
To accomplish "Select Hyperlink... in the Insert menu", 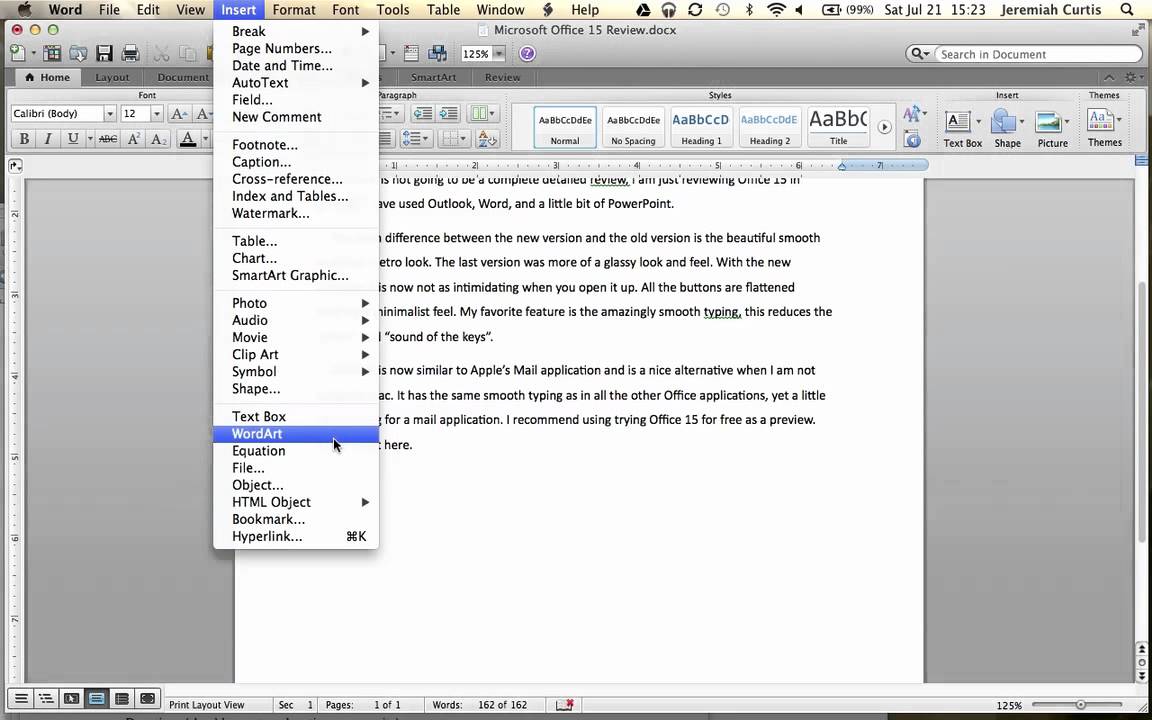I will pyautogui.click(x=267, y=537).
